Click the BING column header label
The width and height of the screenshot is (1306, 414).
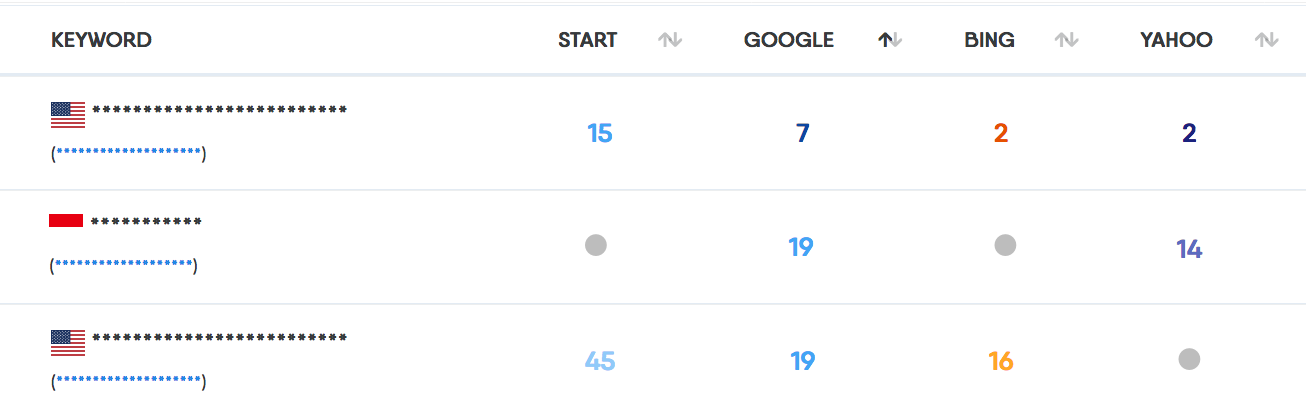(x=990, y=40)
